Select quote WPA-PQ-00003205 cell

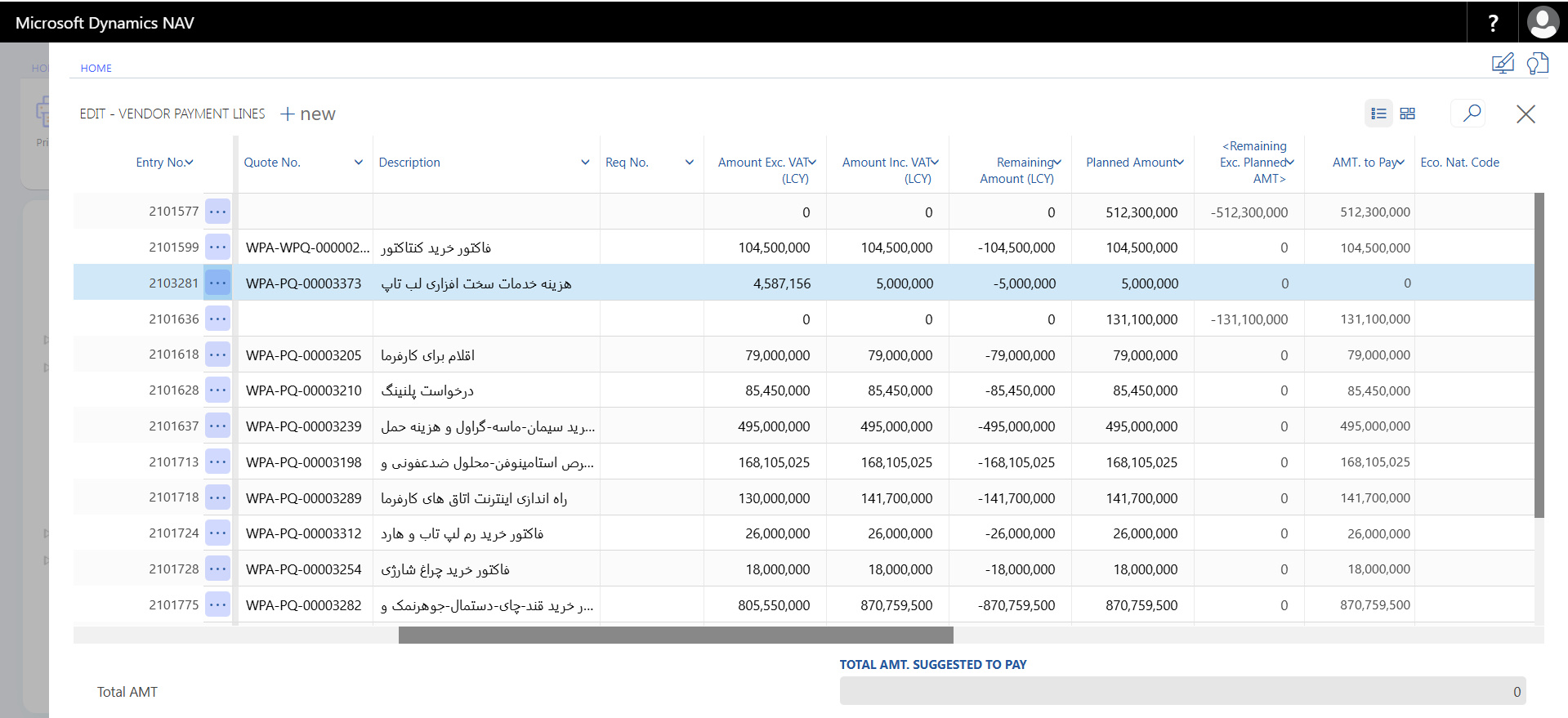pyautogui.click(x=303, y=355)
